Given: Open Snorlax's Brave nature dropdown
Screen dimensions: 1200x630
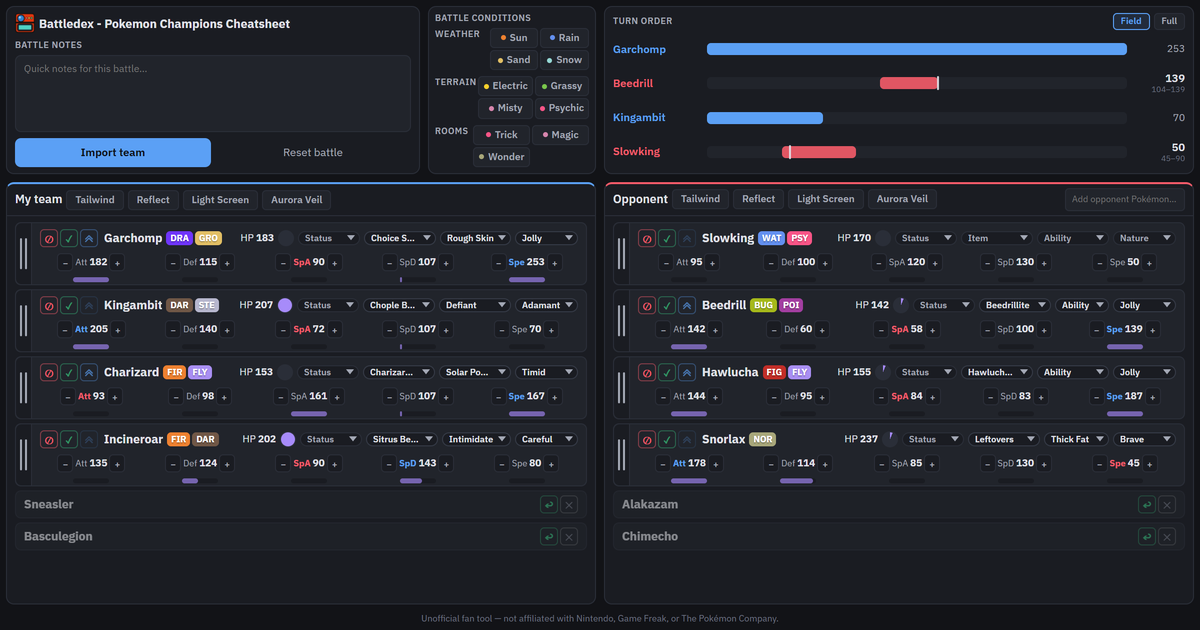Looking at the screenshot, I should tap(1144, 439).
